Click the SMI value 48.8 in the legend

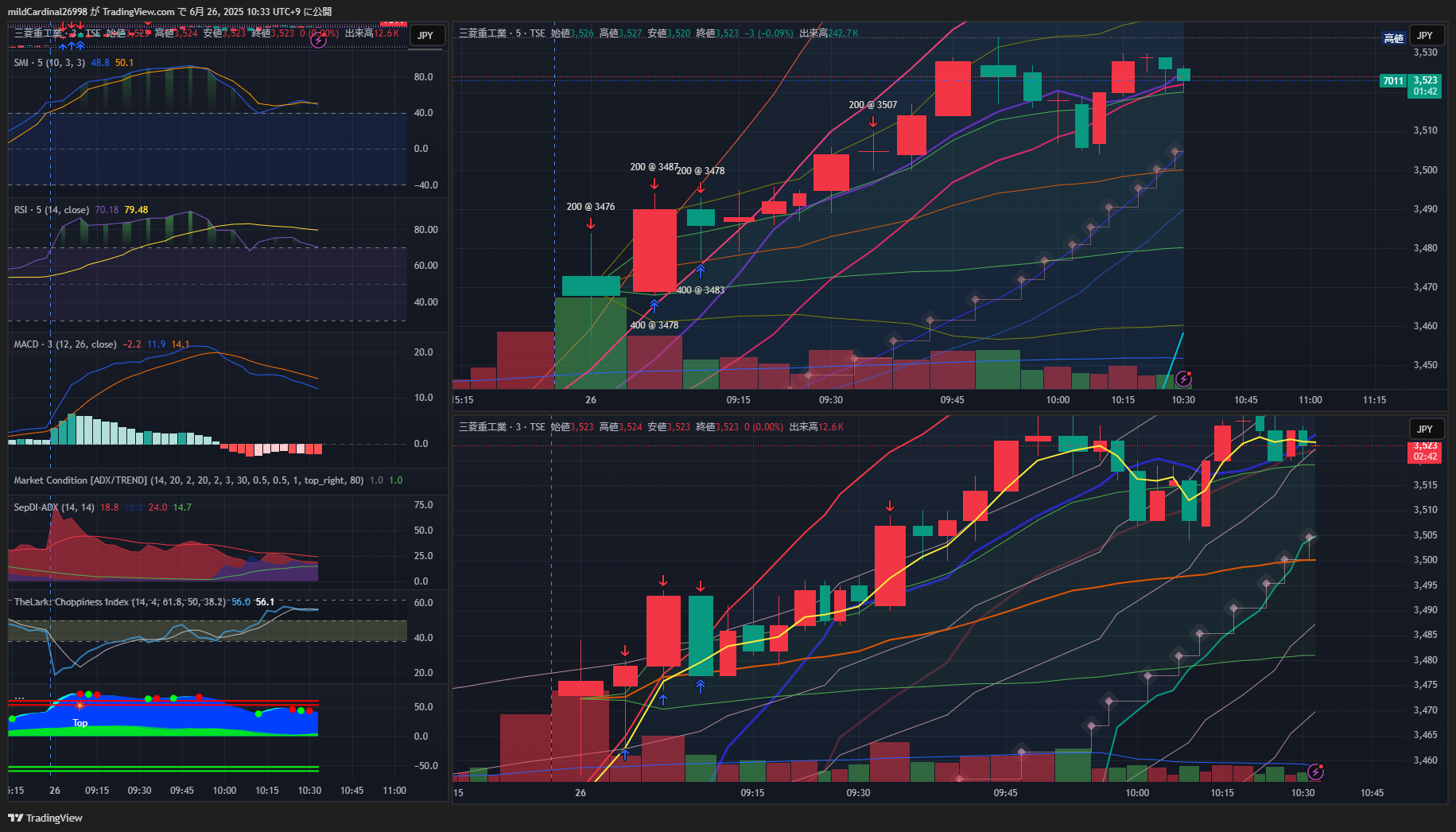(100, 63)
